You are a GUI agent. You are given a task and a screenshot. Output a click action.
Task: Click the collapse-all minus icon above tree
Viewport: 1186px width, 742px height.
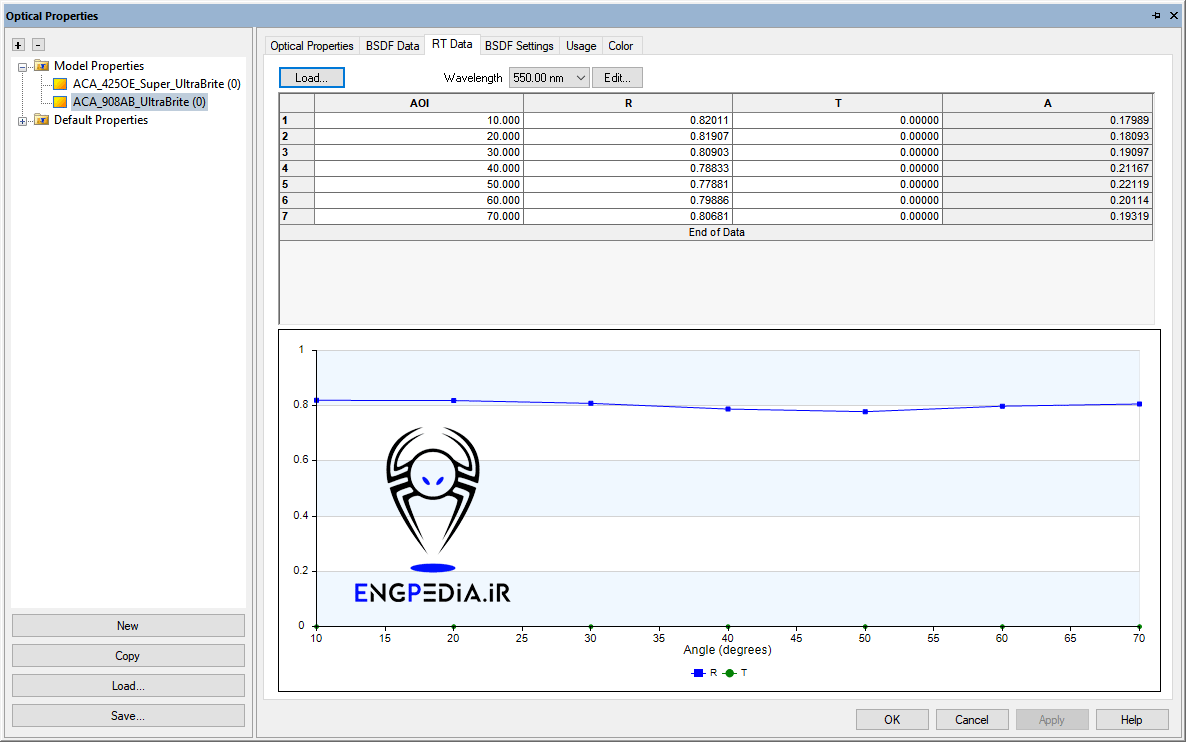coord(39,45)
